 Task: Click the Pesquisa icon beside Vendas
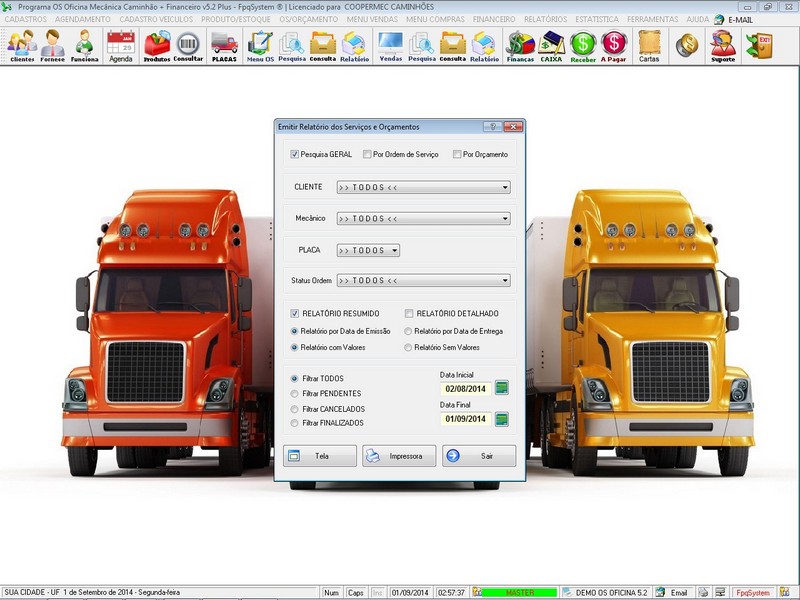422,46
